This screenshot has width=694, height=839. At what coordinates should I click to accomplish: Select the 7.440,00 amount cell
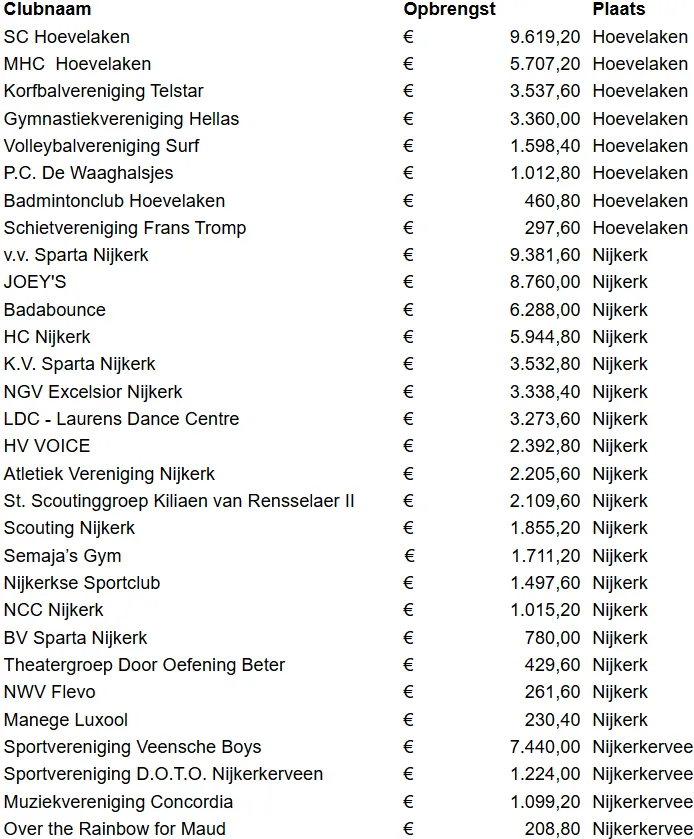coord(544,747)
